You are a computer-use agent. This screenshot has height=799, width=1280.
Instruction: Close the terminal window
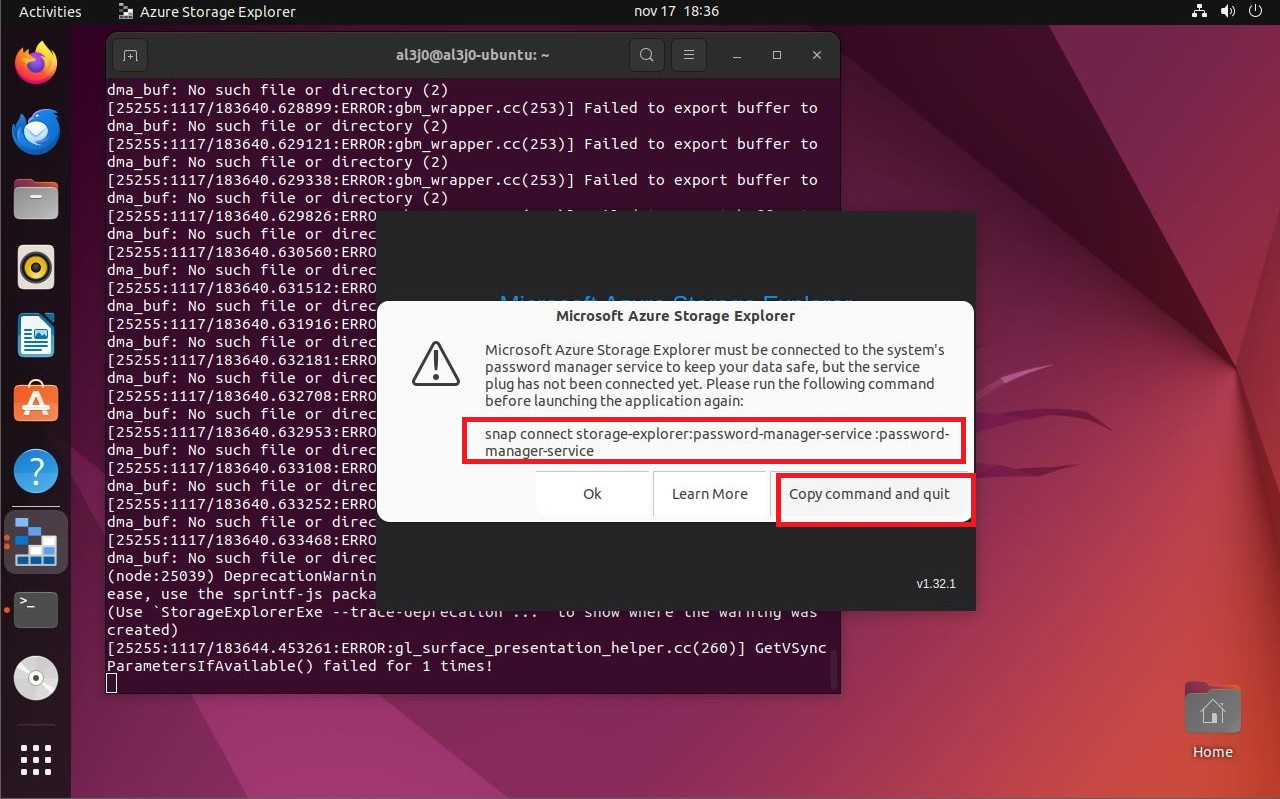[x=817, y=55]
